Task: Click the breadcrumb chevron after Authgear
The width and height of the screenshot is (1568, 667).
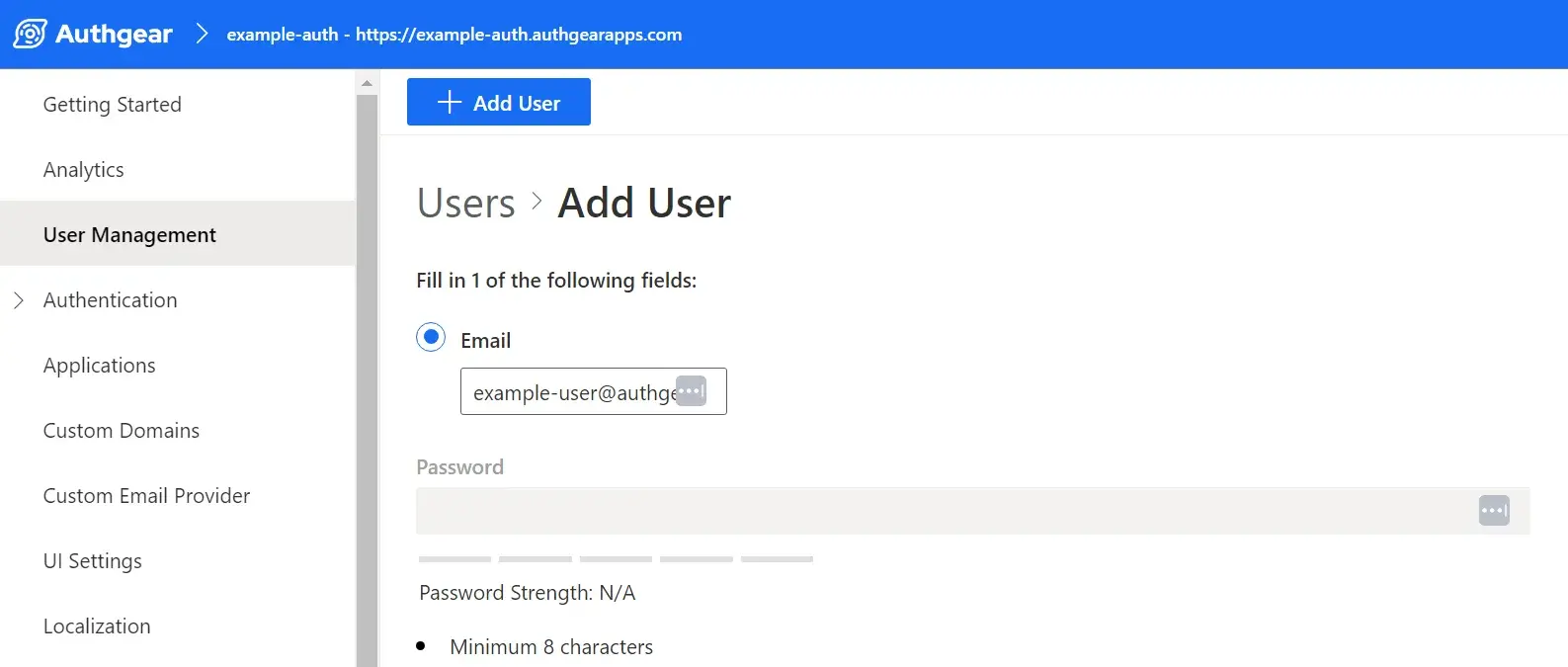Action: [202, 34]
